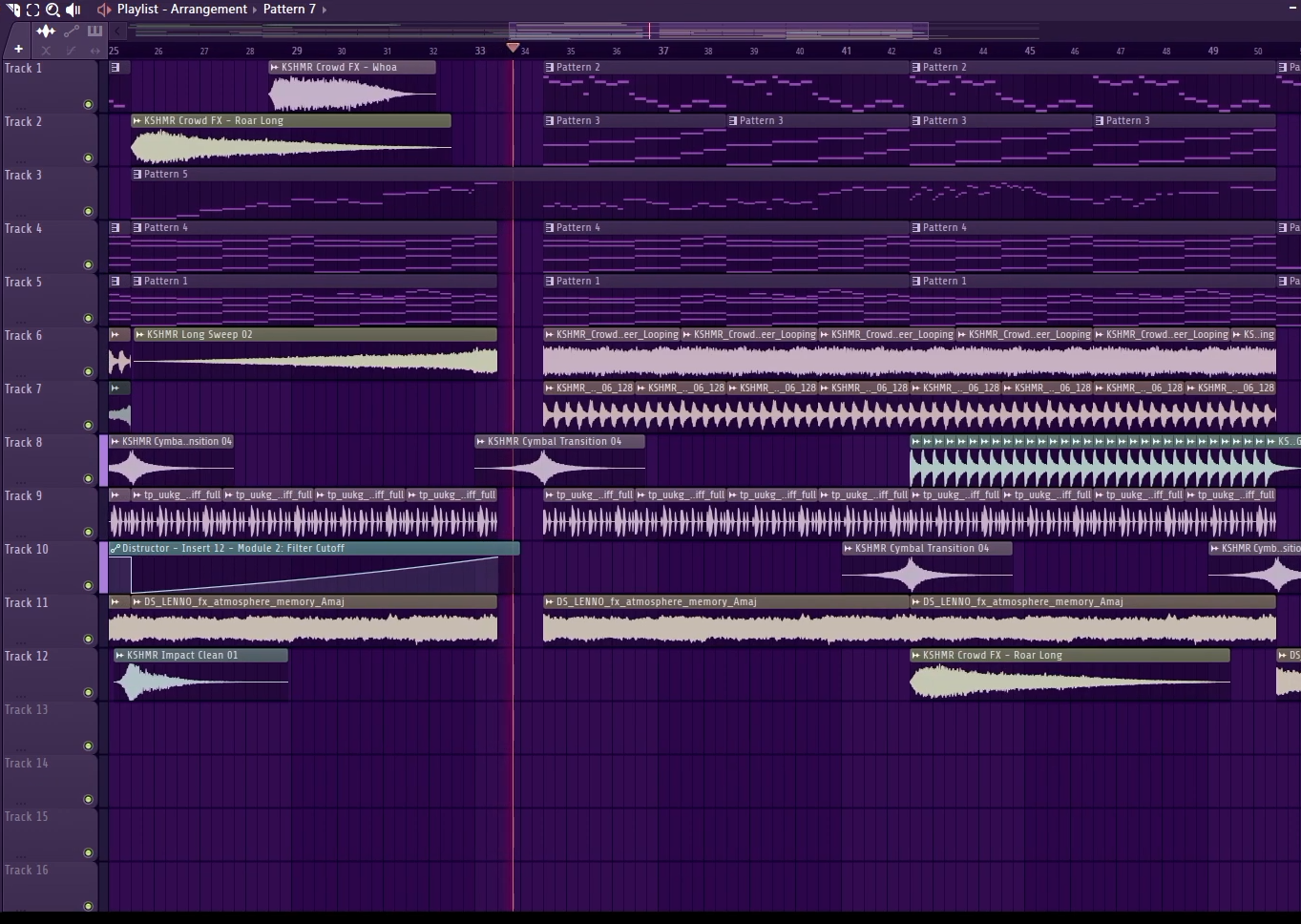Click the crossfade X icon below waveform
The width and height of the screenshot is (1301, 924).
click(x=46, y=51)
